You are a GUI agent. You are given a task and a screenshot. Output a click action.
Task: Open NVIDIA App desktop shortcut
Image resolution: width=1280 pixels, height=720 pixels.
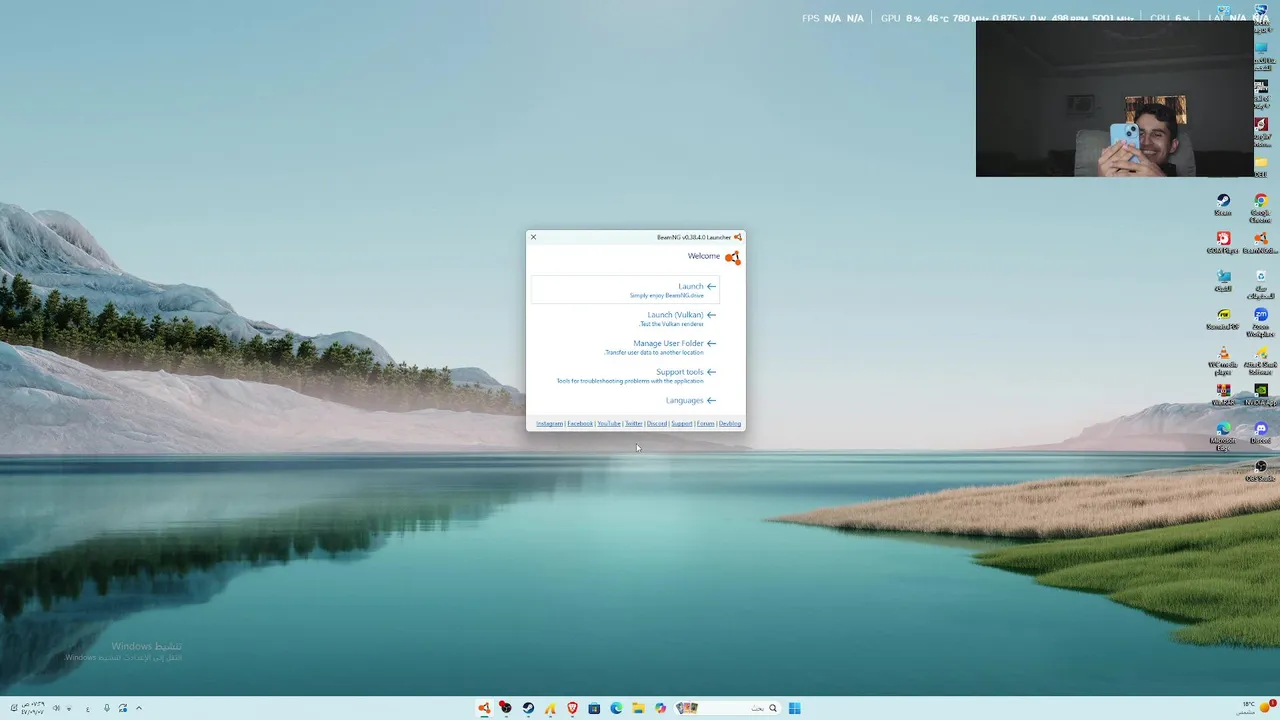pyautogui.click(x=1261, y=394)
